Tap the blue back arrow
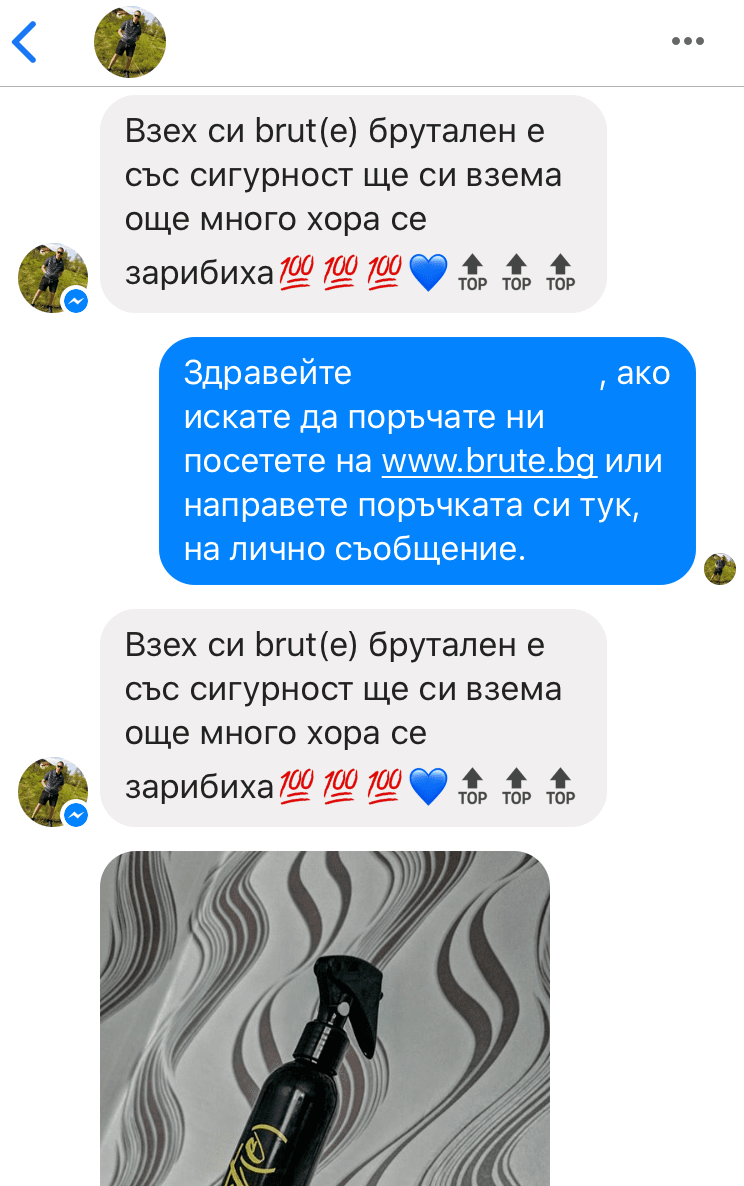744x1186 pixels. click(24, 42)
